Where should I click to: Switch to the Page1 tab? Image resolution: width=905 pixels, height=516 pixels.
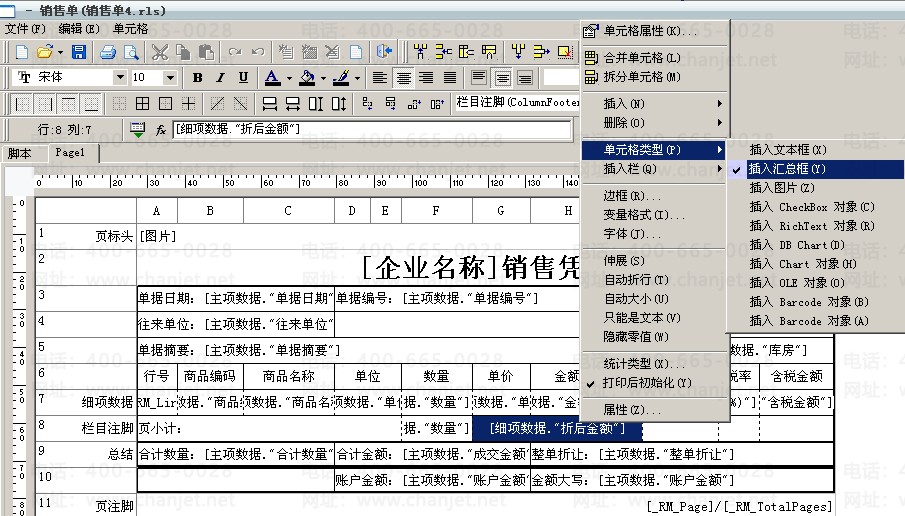69,153
